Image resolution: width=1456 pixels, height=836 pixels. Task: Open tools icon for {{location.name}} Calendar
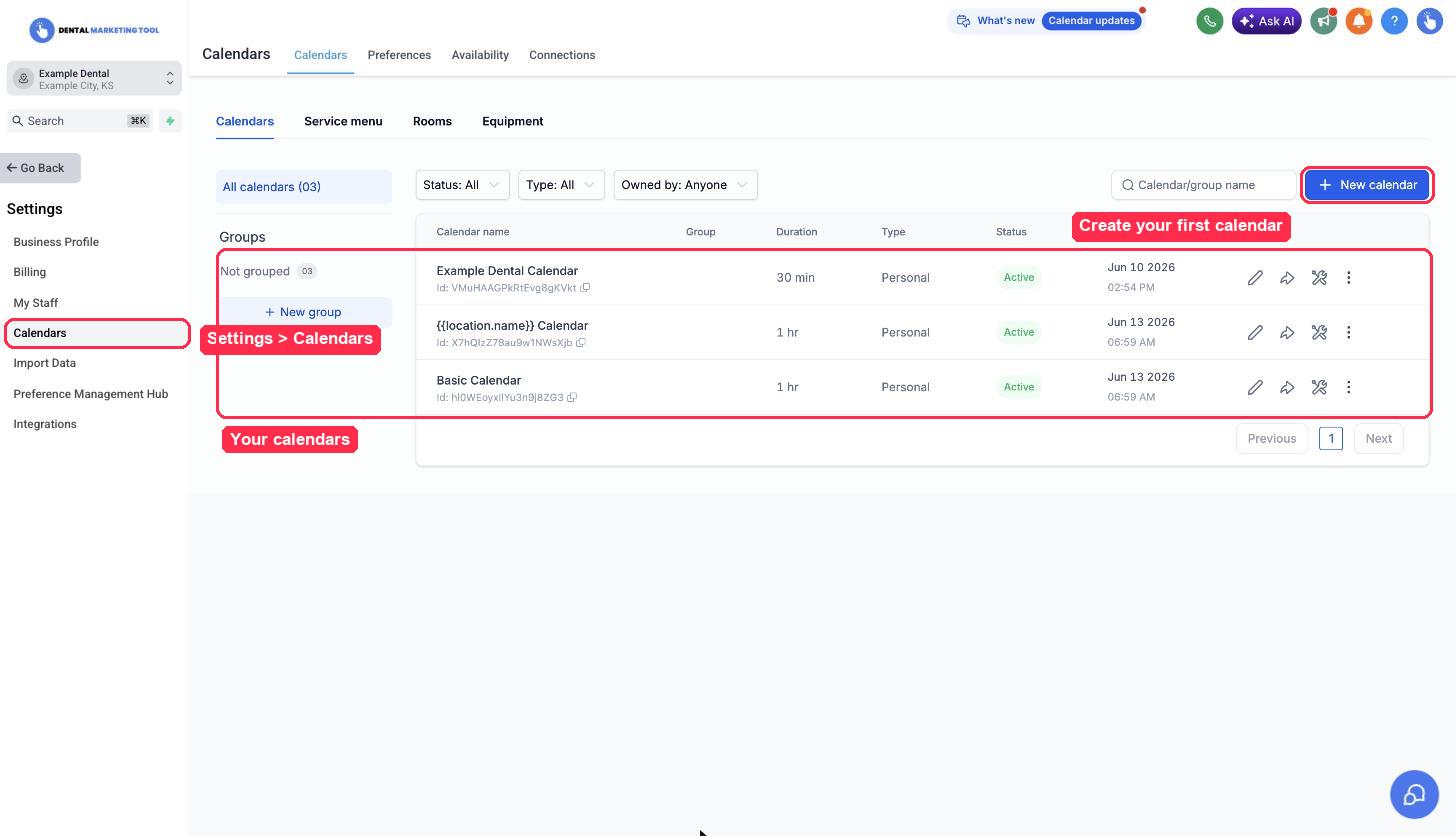1319,332
